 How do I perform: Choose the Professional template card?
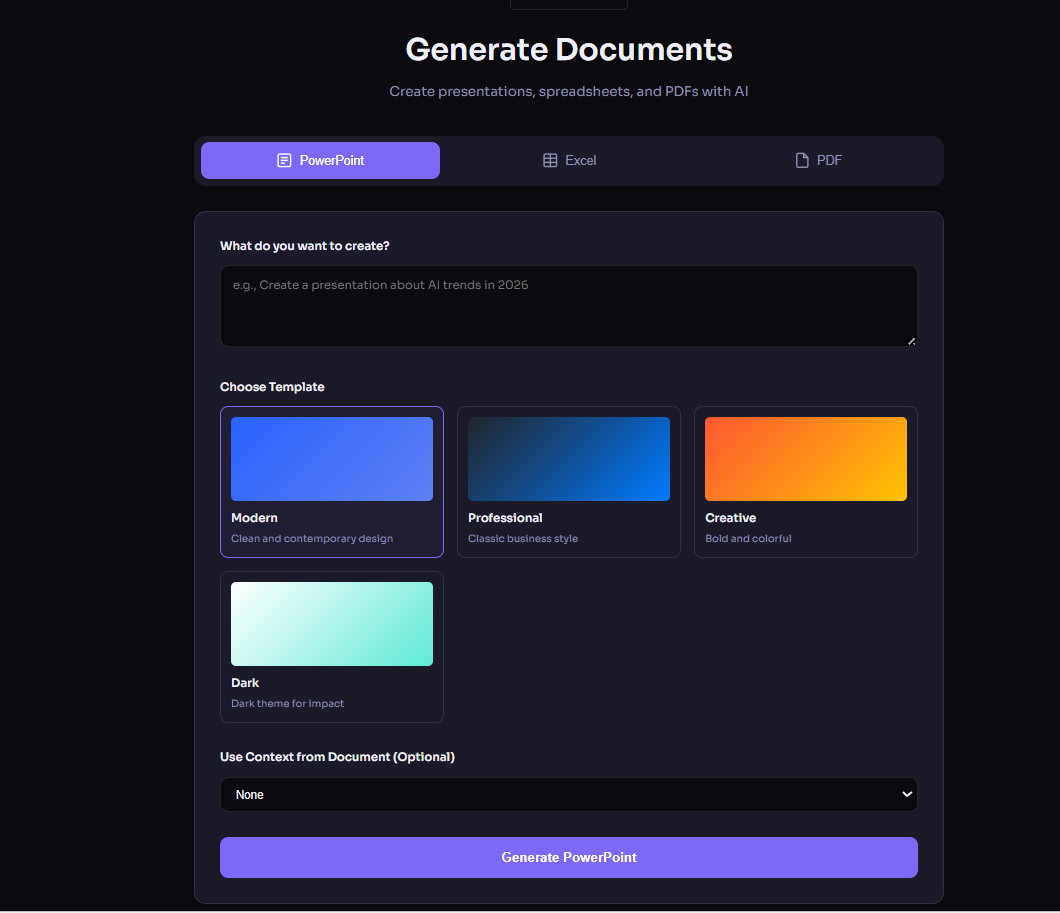coord(569,482)
